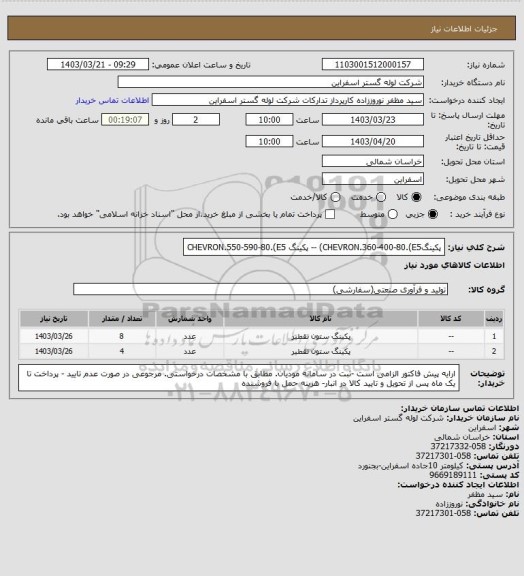Click the remaining days field showing 2
Screen dimensions: 524x576
click(x=196, y=120)
